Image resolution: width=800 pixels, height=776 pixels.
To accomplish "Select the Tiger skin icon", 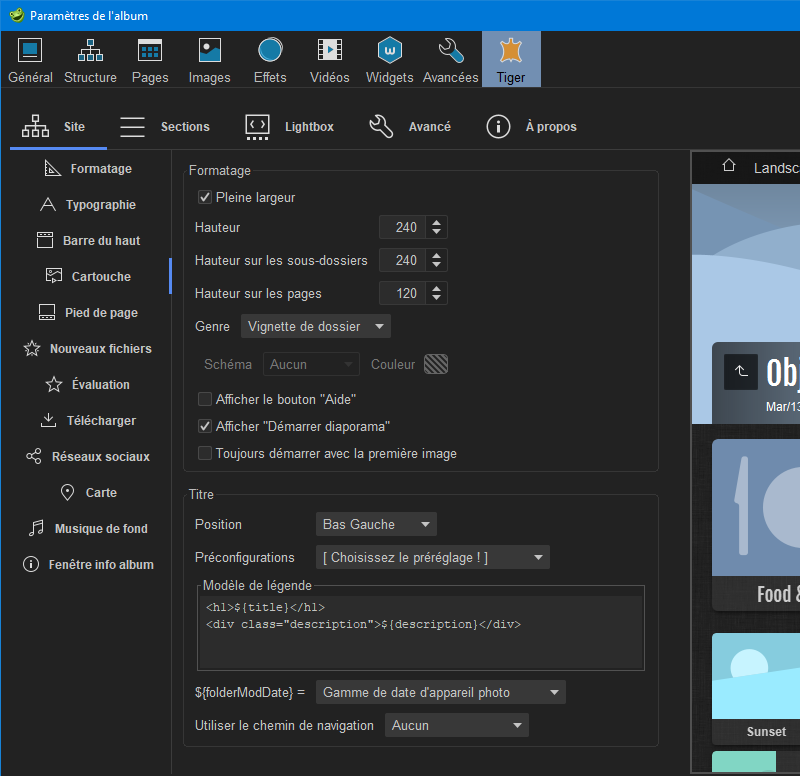I will [511, 59].
